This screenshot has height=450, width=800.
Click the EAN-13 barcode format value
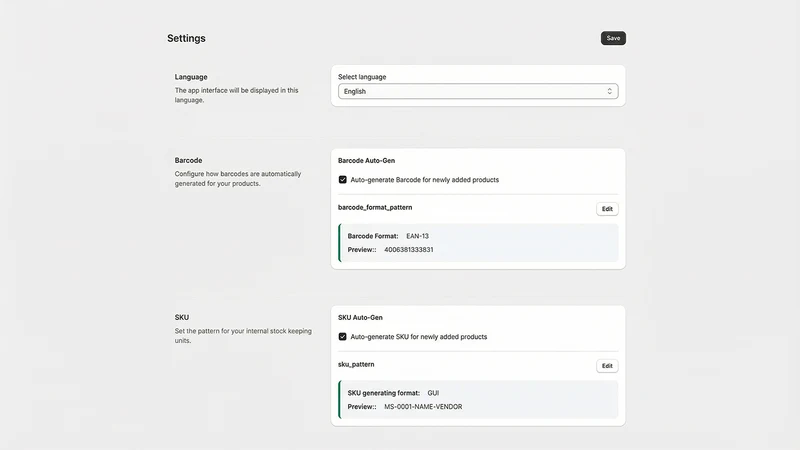[417, 236]
